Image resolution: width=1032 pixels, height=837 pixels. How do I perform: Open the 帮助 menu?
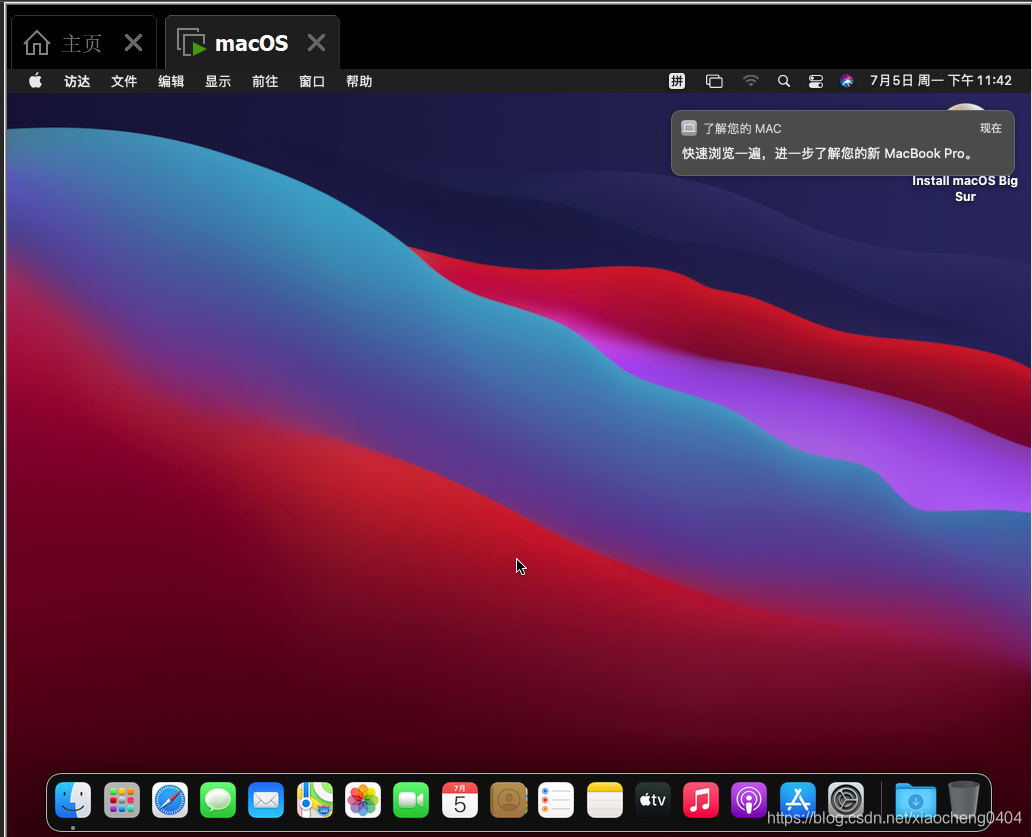point(359,81)
